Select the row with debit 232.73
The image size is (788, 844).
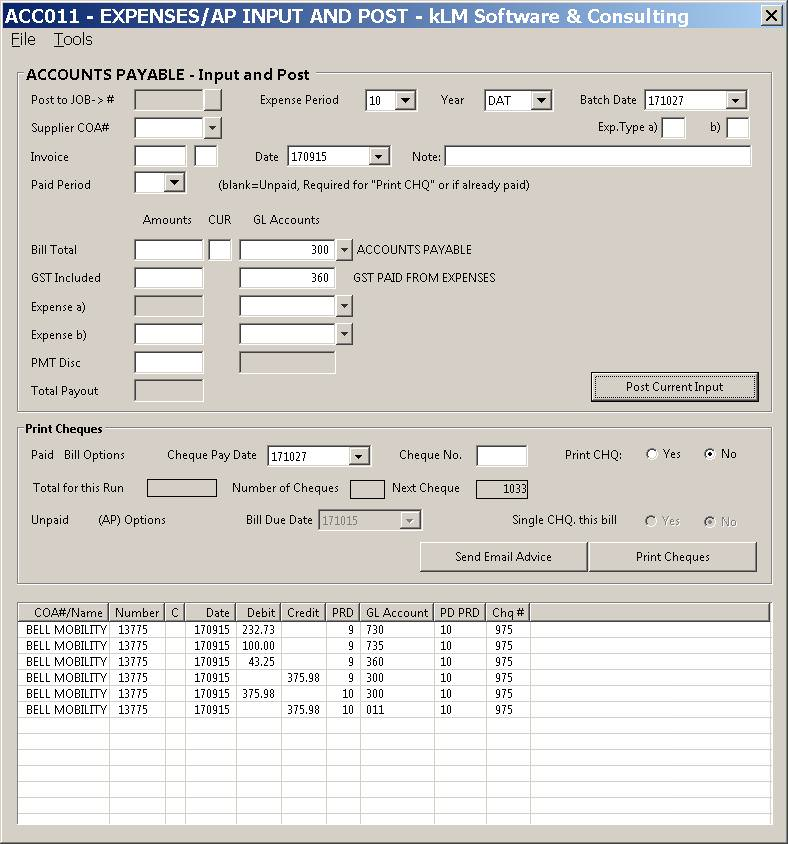(394, 630)
